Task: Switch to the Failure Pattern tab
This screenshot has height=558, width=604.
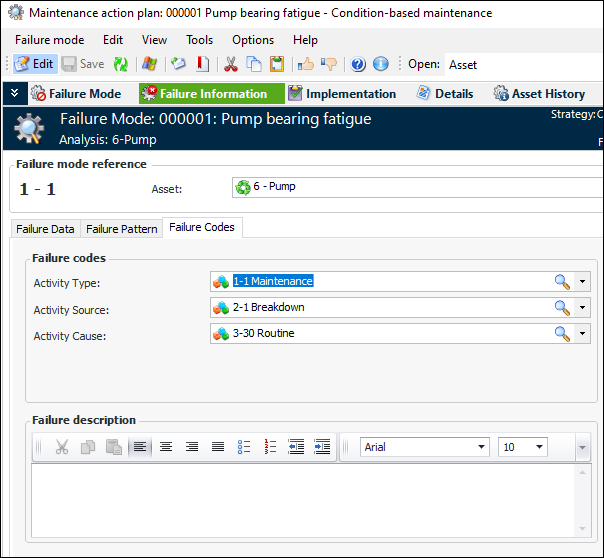Action: [121, 229]
